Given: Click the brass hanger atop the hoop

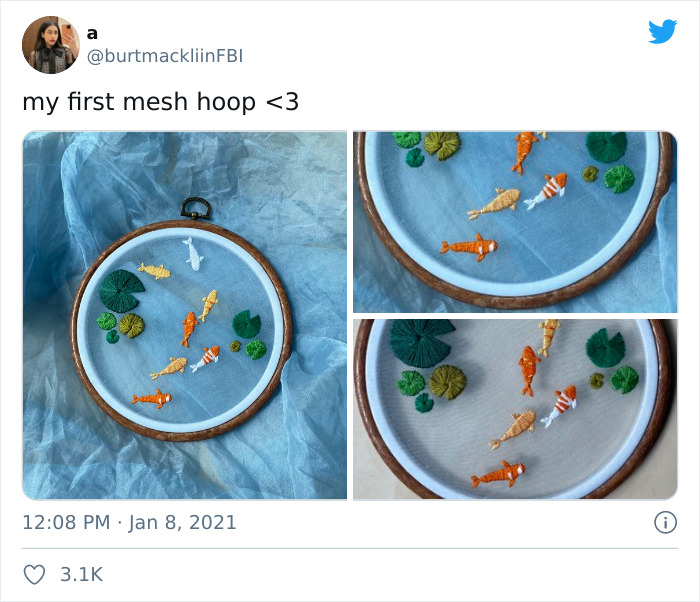Looking at the screenshot, I should [x=194, y=209].
